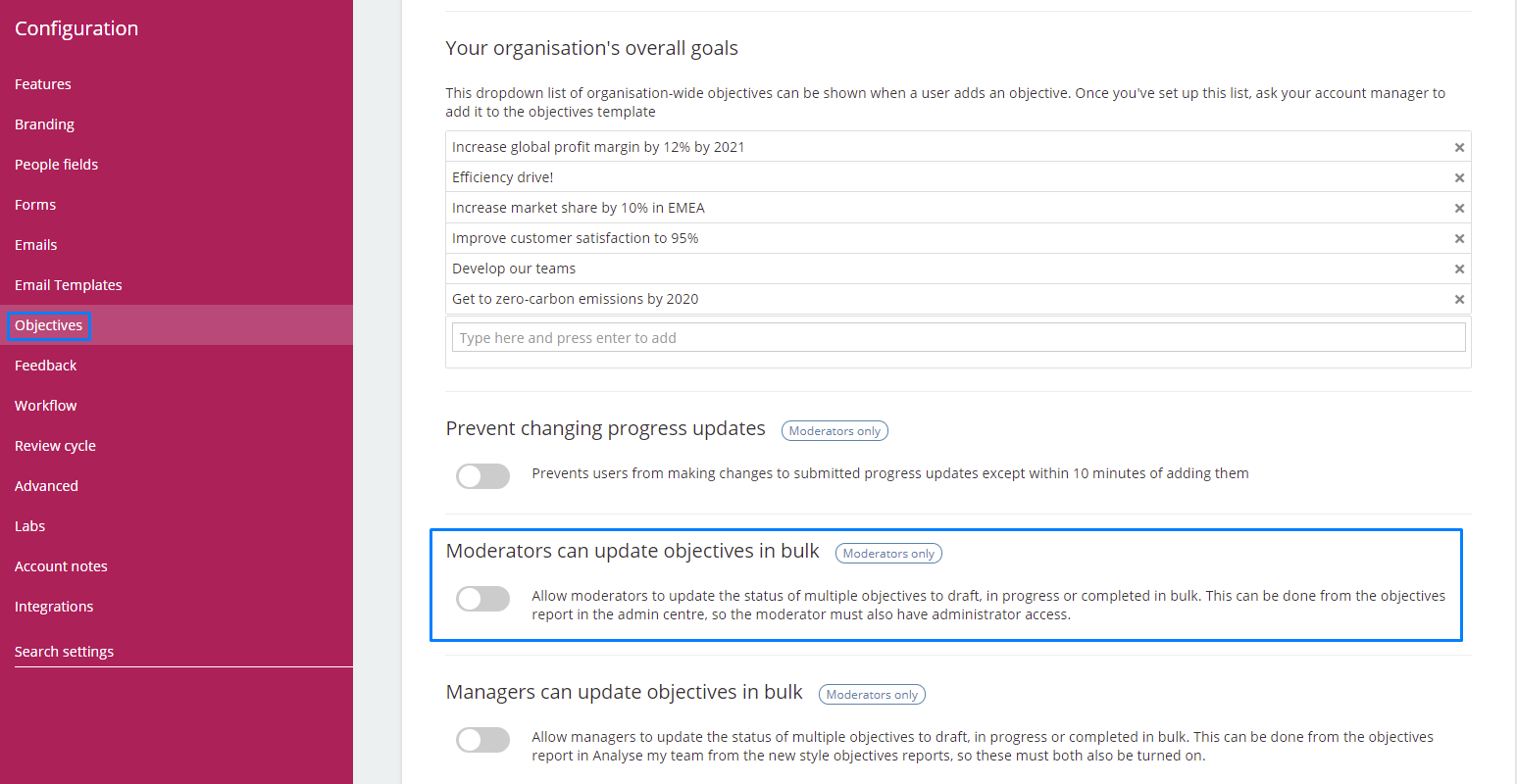Open the Features configuration section
The height and width of the screenshot is (784, 1517).
coord(43,84)
